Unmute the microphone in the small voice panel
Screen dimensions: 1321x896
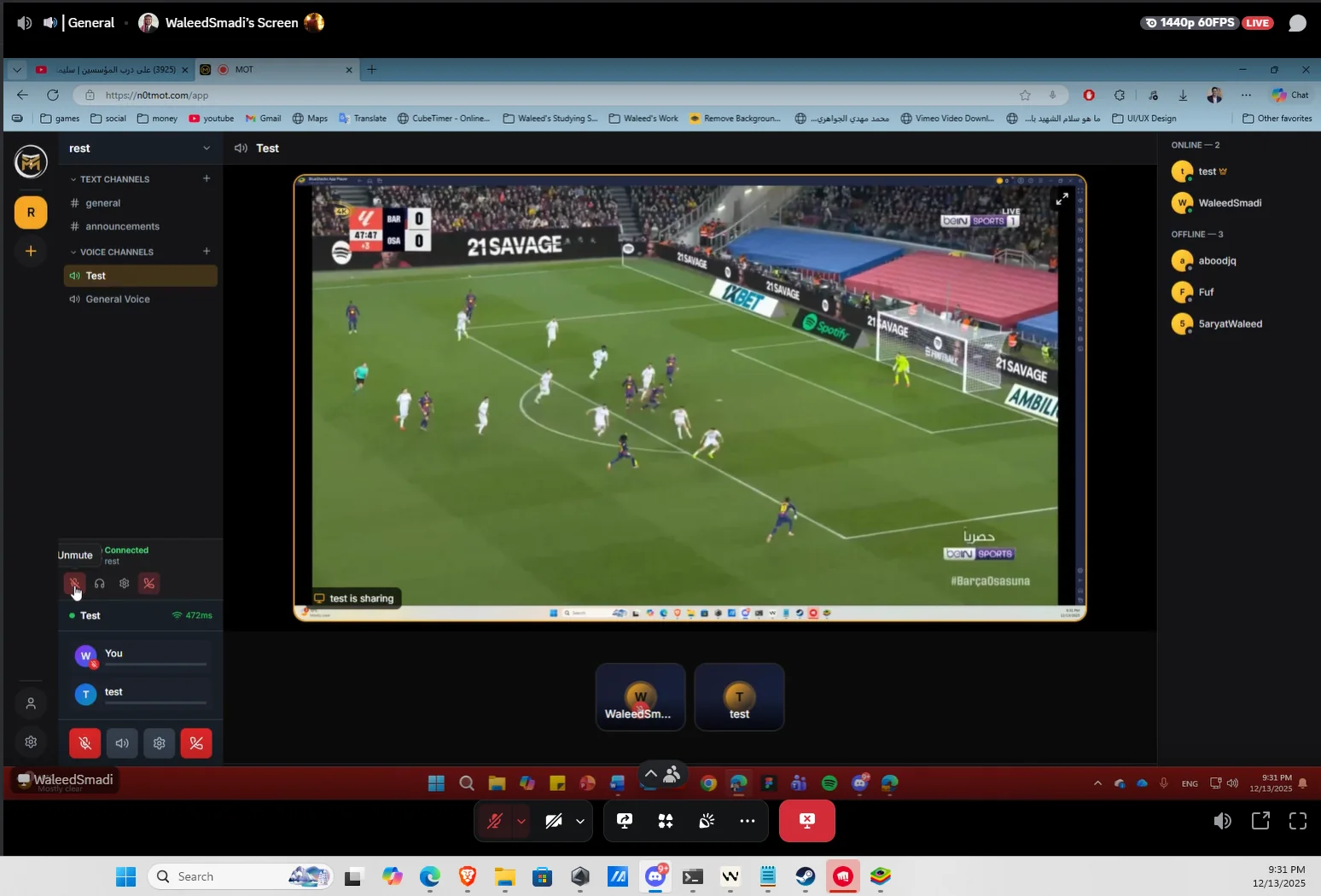click(74, 584)
